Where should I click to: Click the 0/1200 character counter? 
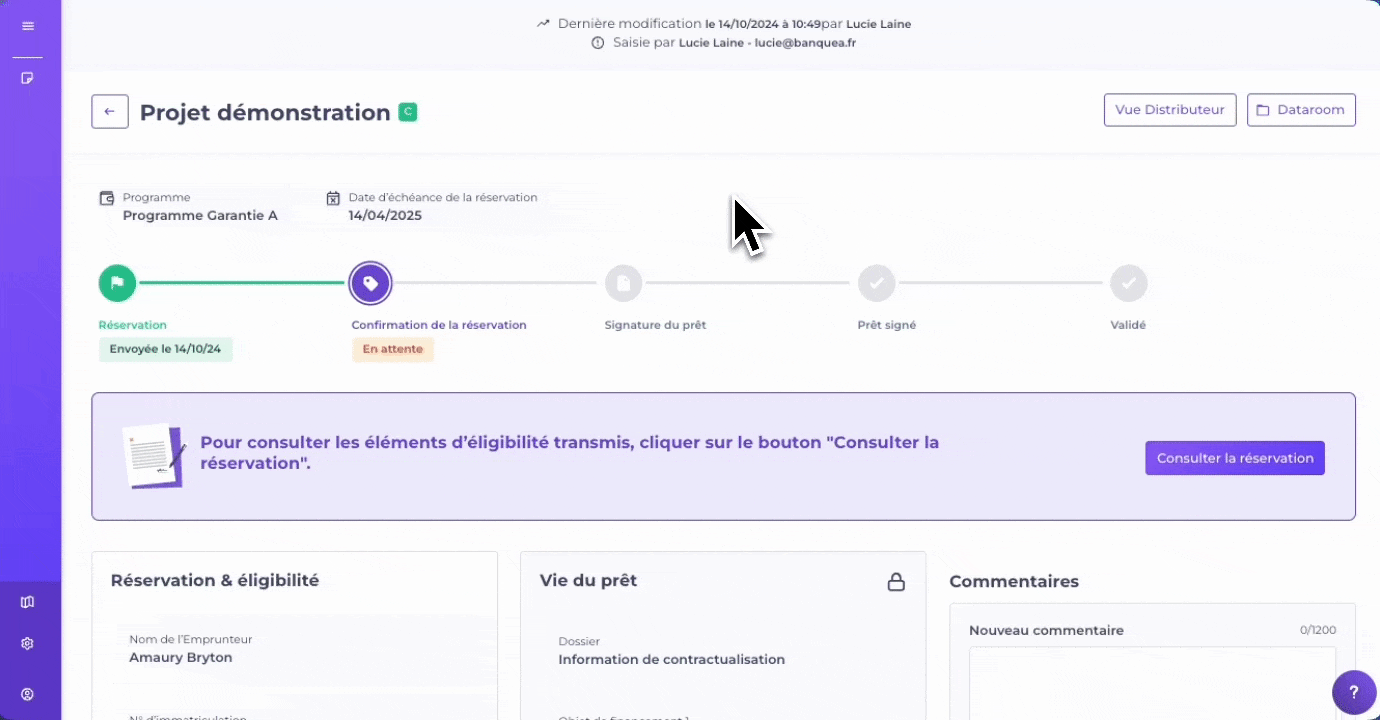click(x=1318, y=631)
